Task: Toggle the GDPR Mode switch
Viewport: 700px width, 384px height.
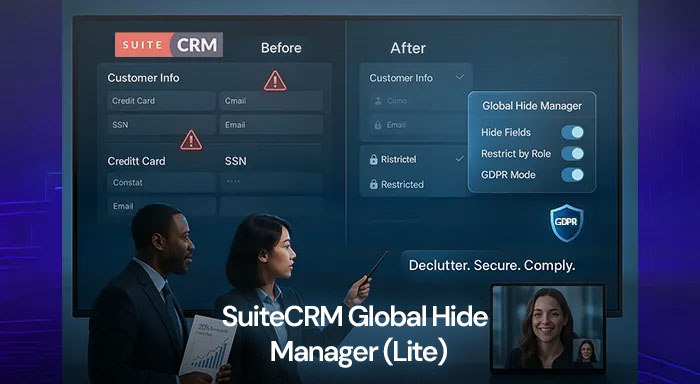Action: (x=572, y=175)
